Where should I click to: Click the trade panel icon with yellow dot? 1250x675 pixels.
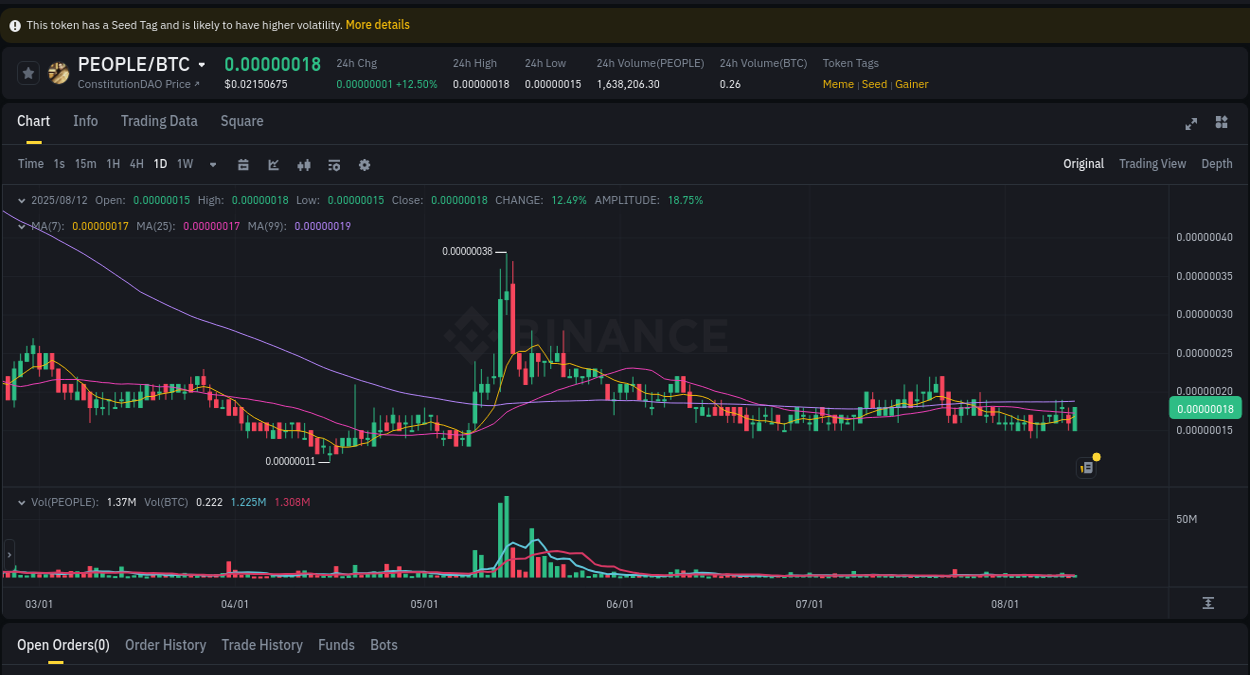1086,468
